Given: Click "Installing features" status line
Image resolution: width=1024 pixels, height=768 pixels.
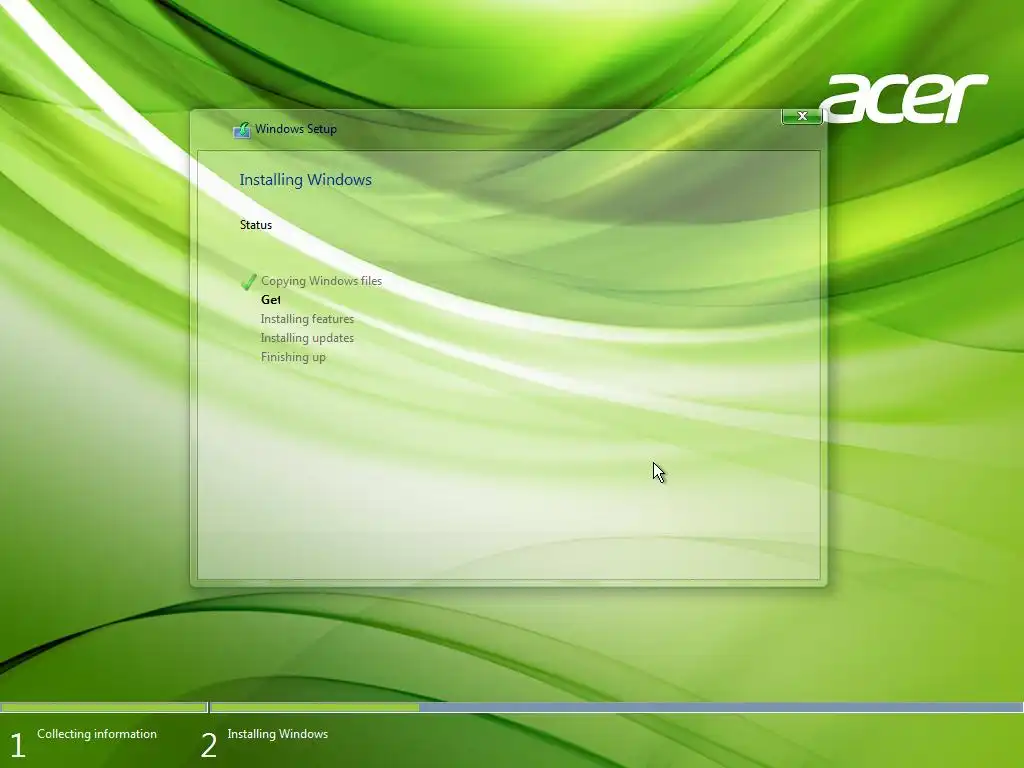Looking at the screenshot, I should click(307, 319).
